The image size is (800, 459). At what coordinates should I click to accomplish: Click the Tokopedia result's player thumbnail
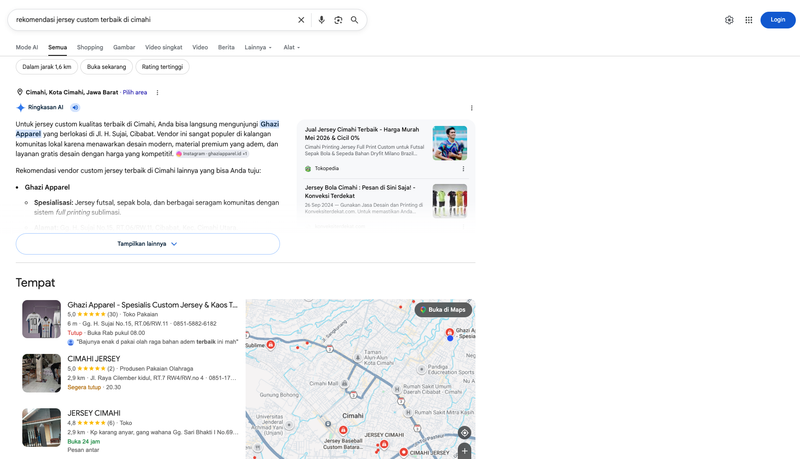[450, 143]
